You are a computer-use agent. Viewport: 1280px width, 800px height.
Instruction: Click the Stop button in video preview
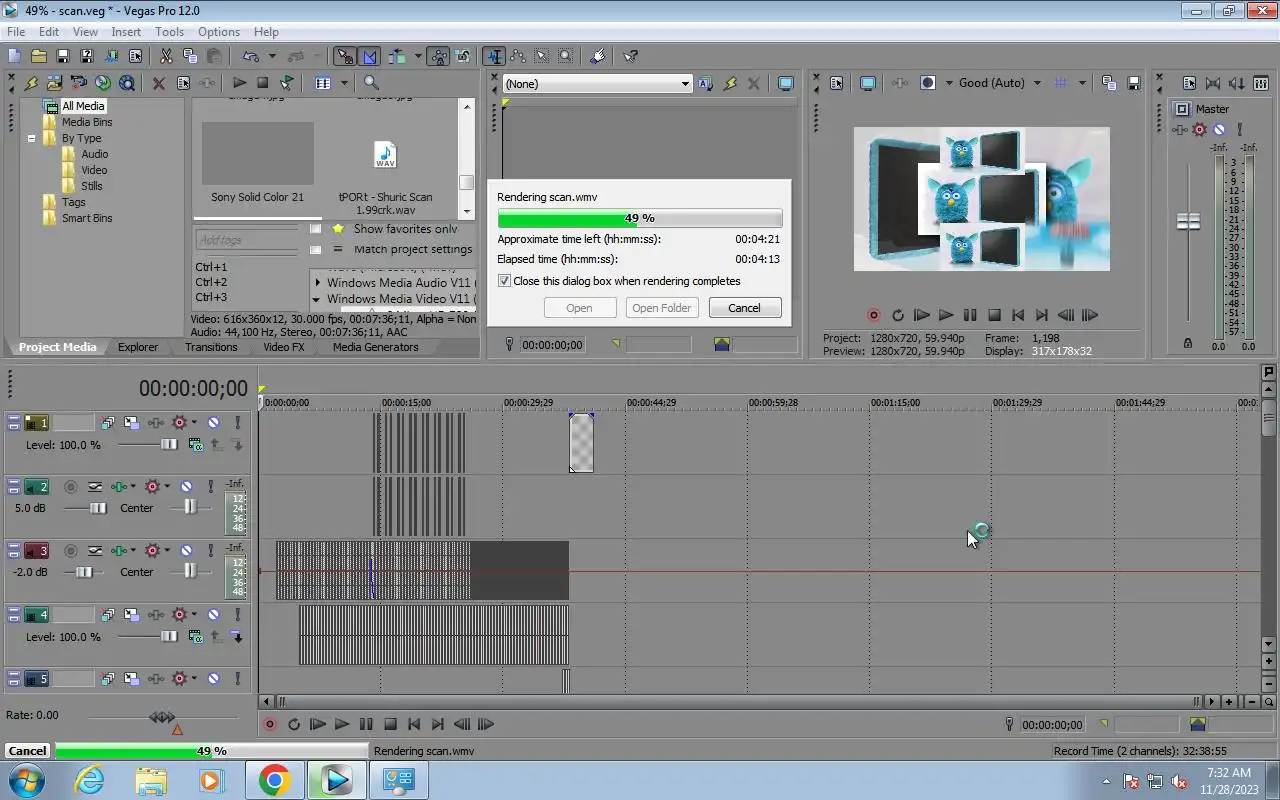994,315
